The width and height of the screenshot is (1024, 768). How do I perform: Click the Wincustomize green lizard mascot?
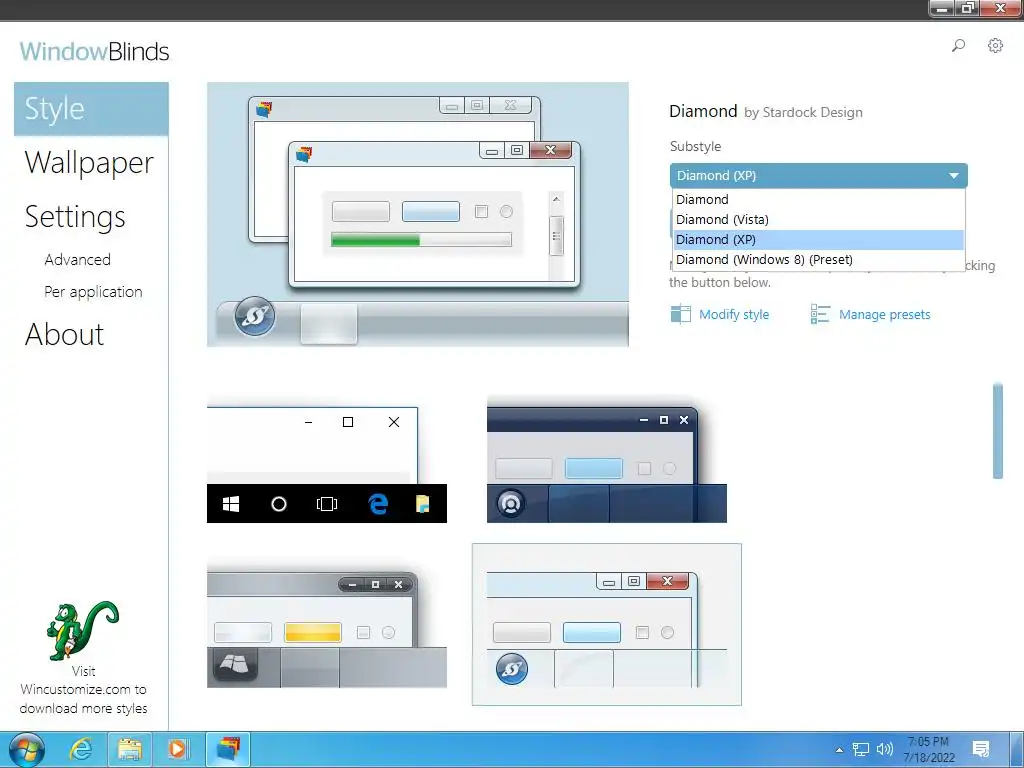83,630
